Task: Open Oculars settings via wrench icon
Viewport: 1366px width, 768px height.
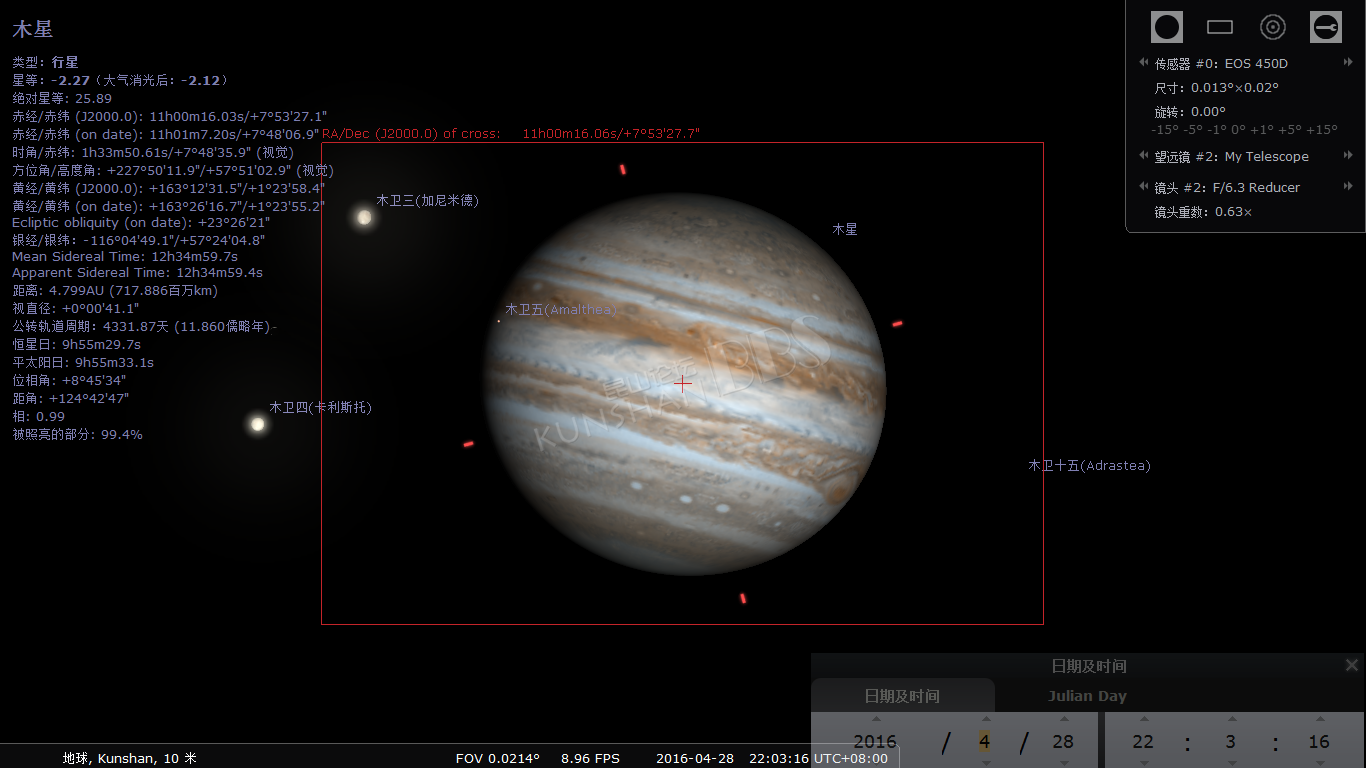Action: click(x=1325, y=27)
